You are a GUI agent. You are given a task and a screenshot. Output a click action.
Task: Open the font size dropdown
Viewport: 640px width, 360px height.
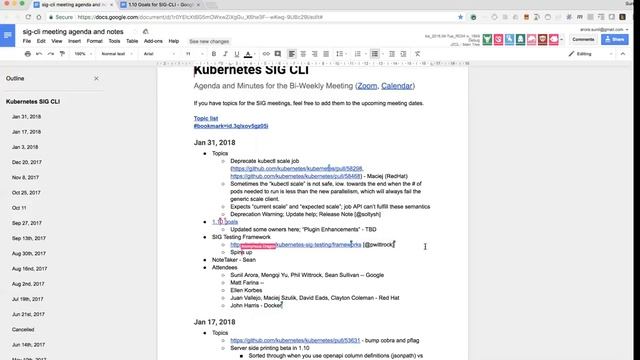point(194,54)
